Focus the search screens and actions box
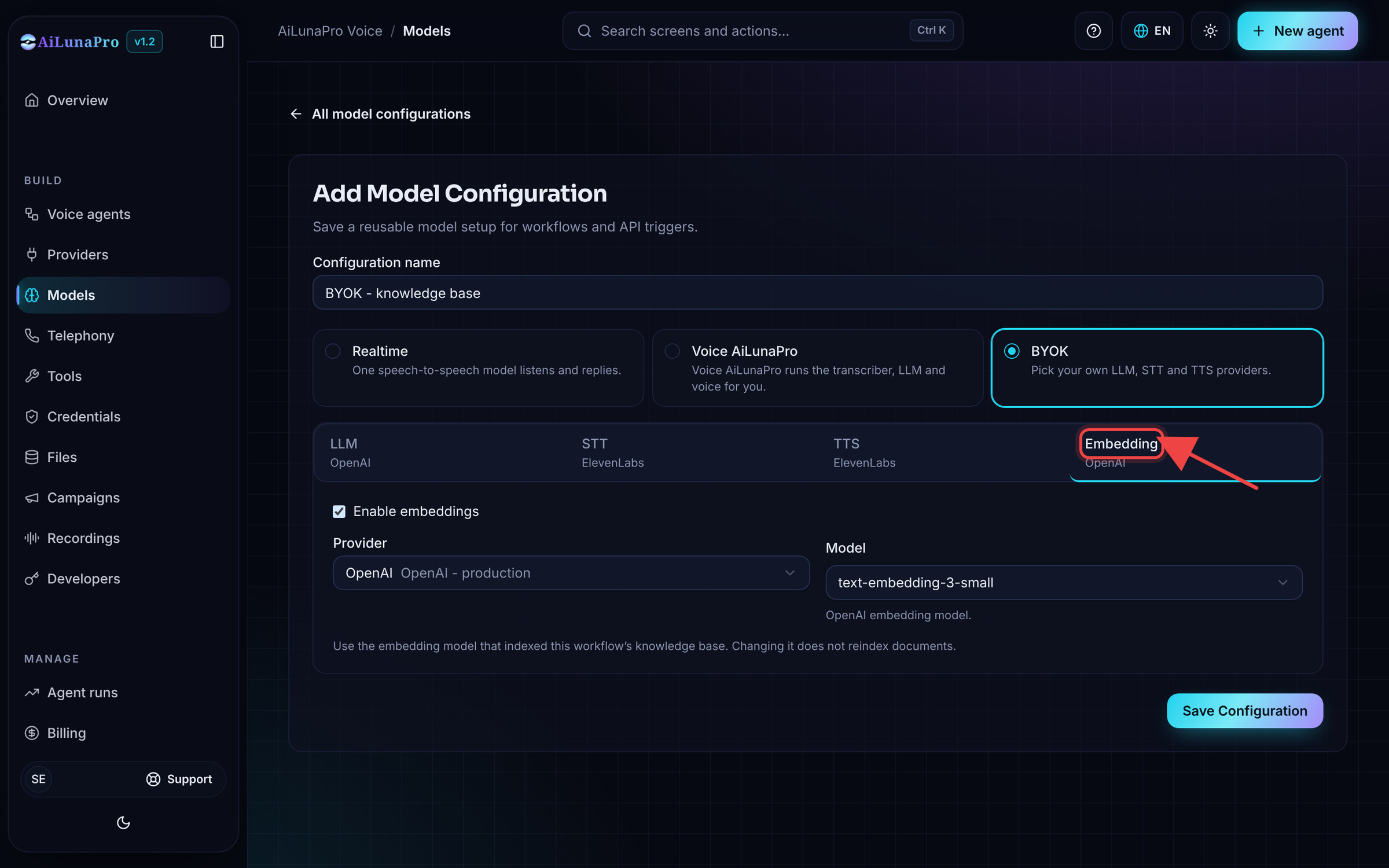The height and width of the screenshot is (868, 1389). coord(762,31)
